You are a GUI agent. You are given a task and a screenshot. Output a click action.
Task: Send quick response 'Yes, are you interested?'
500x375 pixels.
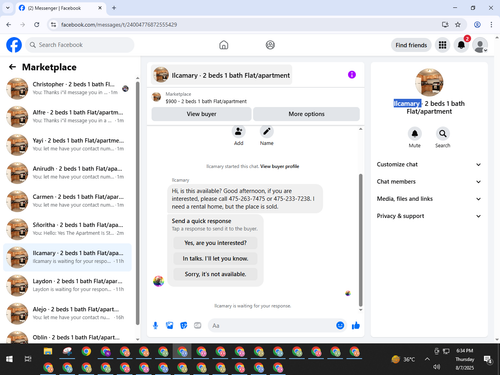215,243
